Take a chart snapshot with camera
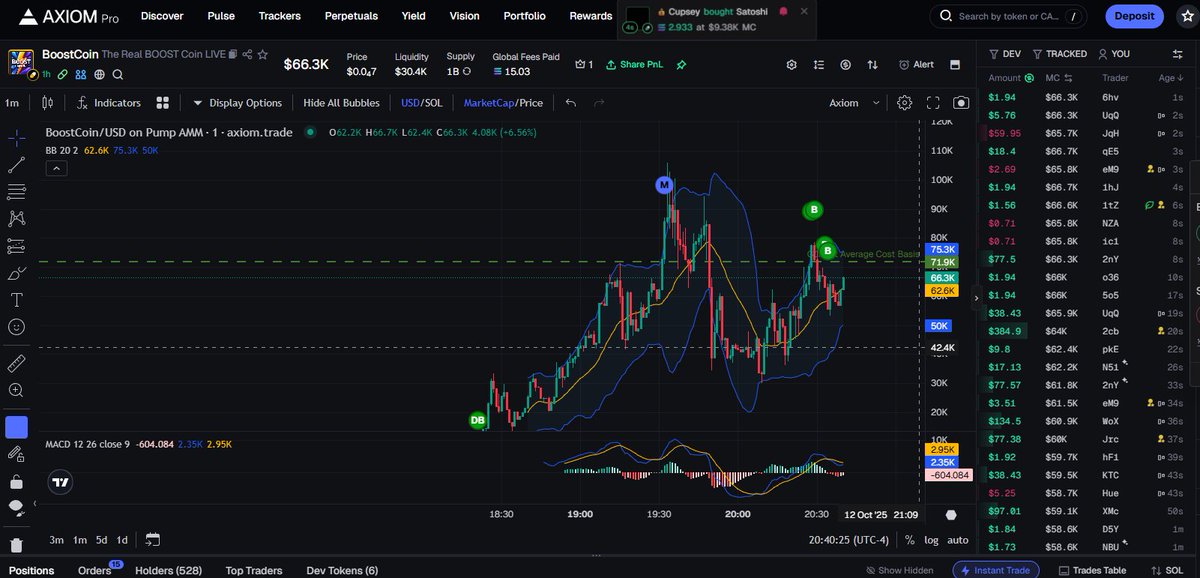The height and width of the screenshot is (578, 1200). click(961, 103)
